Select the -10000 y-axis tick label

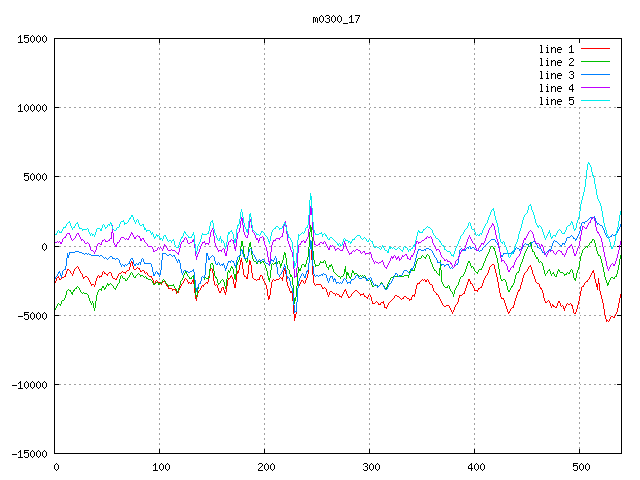28,385
